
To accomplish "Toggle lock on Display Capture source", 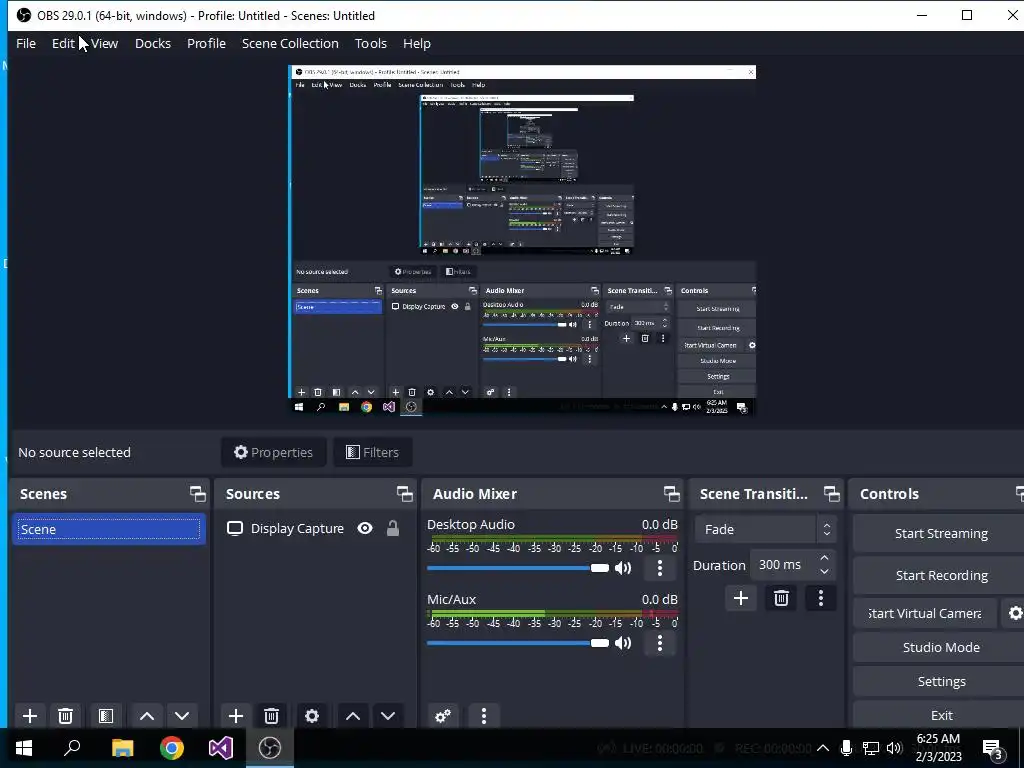I will pyautogui.click(x=392, y=528).
